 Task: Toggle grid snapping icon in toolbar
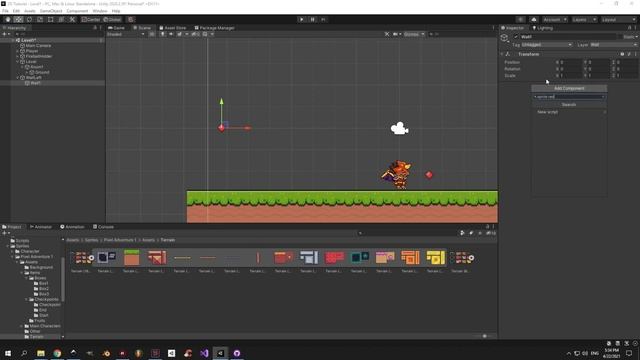[131, 20]
